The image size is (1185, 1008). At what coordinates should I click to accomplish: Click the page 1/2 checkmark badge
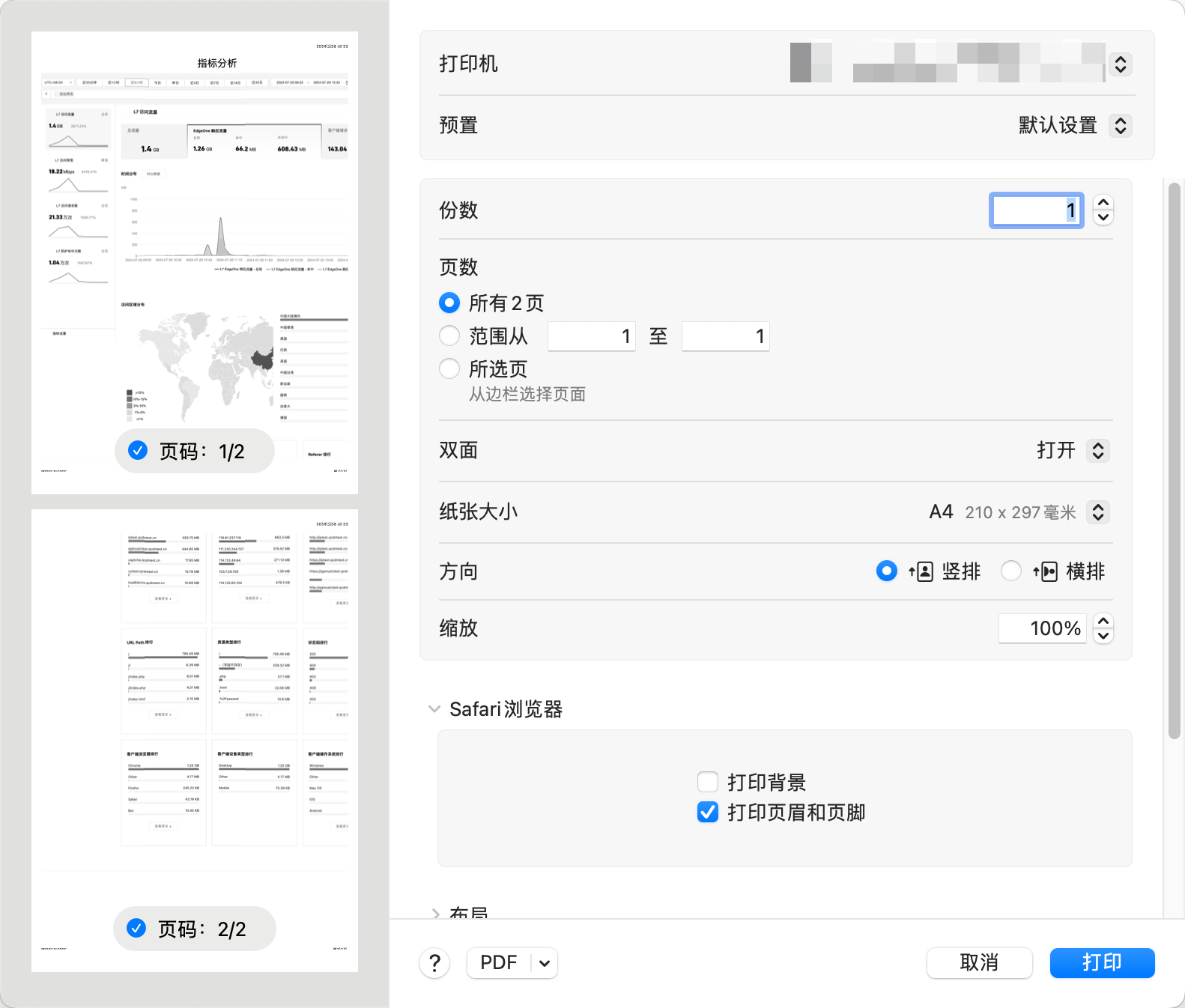coord(138,450)
